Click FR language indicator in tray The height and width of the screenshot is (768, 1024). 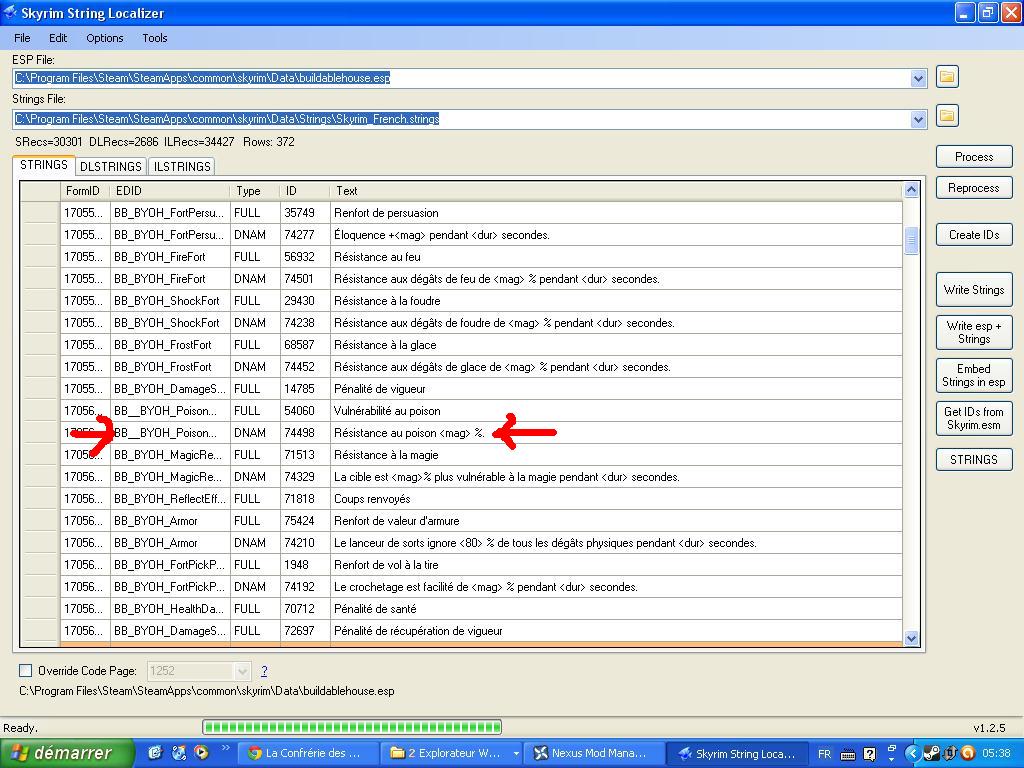tap(824, 754)
